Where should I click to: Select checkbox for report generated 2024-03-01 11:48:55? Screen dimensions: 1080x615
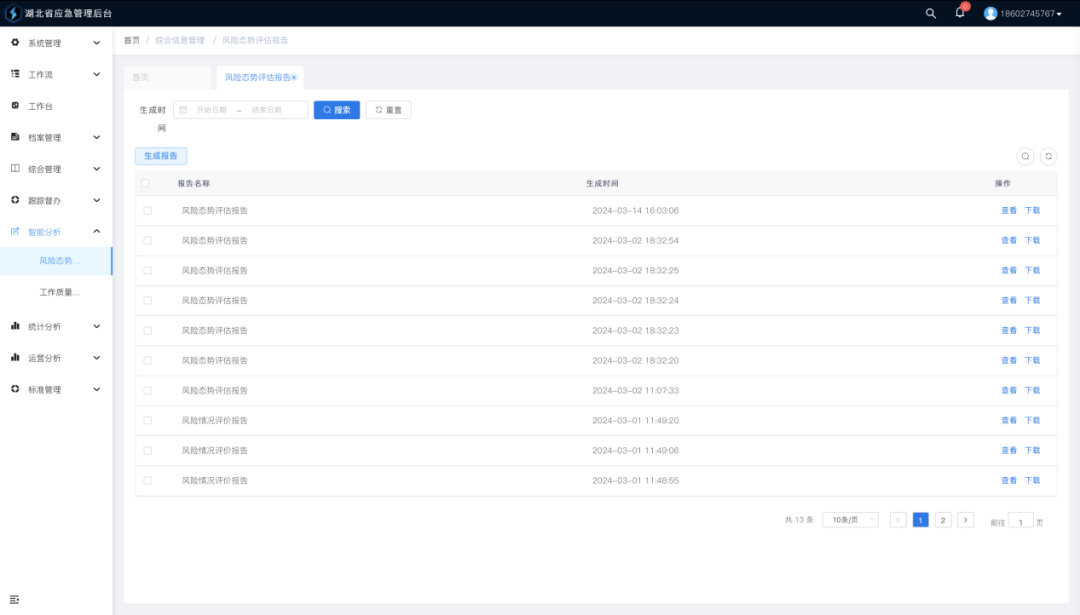pos(147,481)
